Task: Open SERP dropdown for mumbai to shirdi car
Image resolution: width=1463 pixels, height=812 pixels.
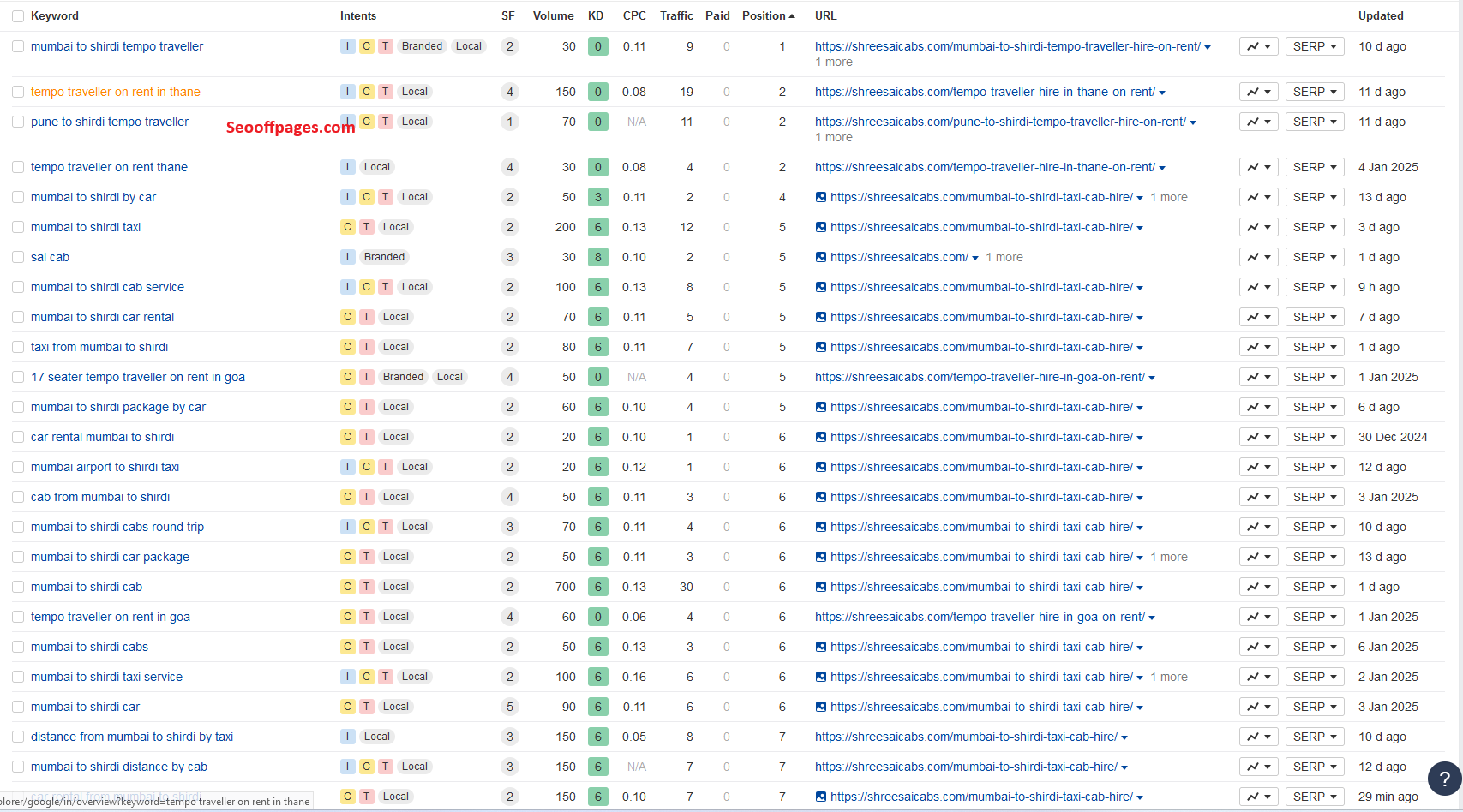Action: 1314,707
